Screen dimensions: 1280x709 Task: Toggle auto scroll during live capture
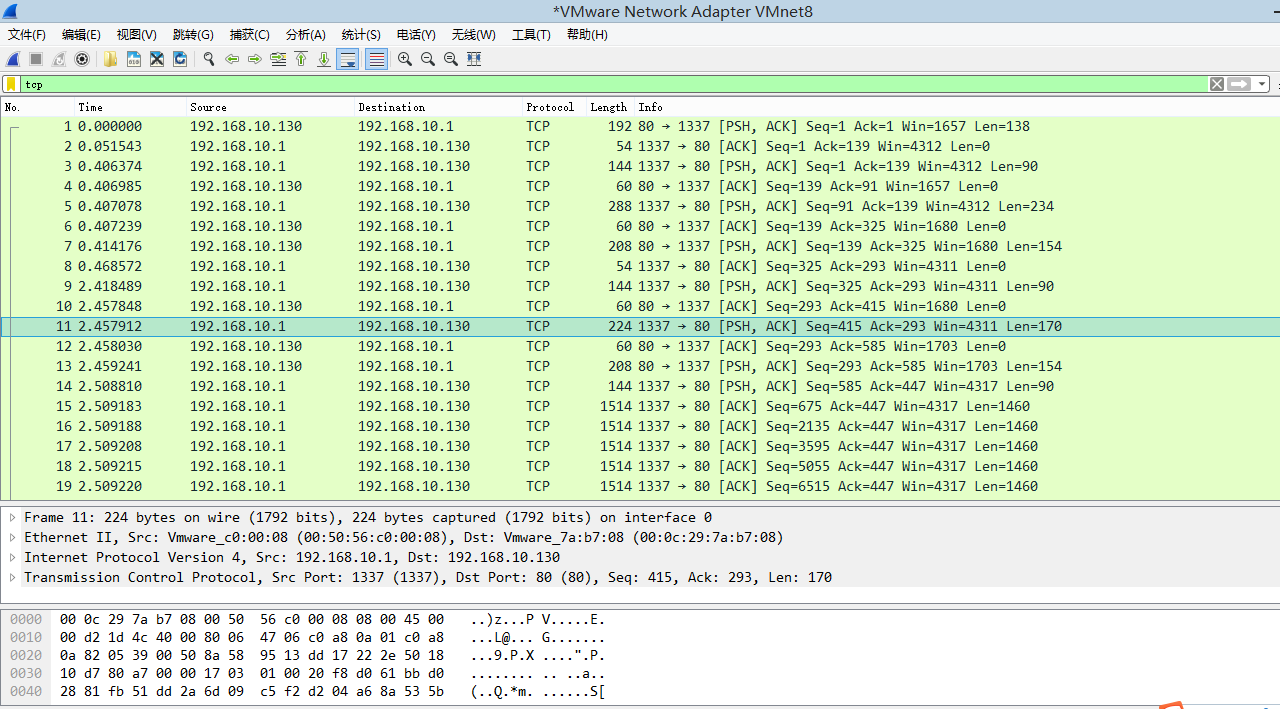point(347,59)
